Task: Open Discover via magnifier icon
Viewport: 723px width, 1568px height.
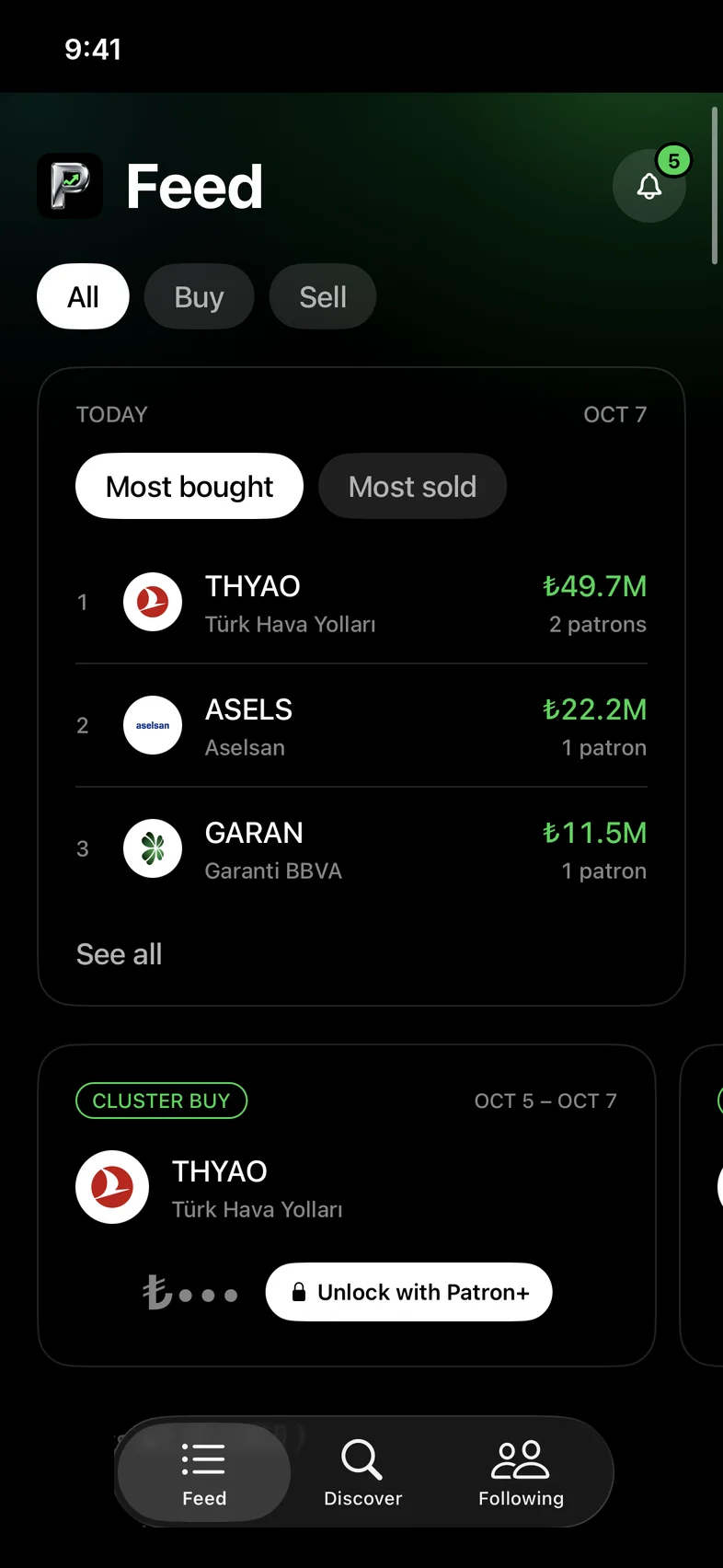Action: [361, 1459]
